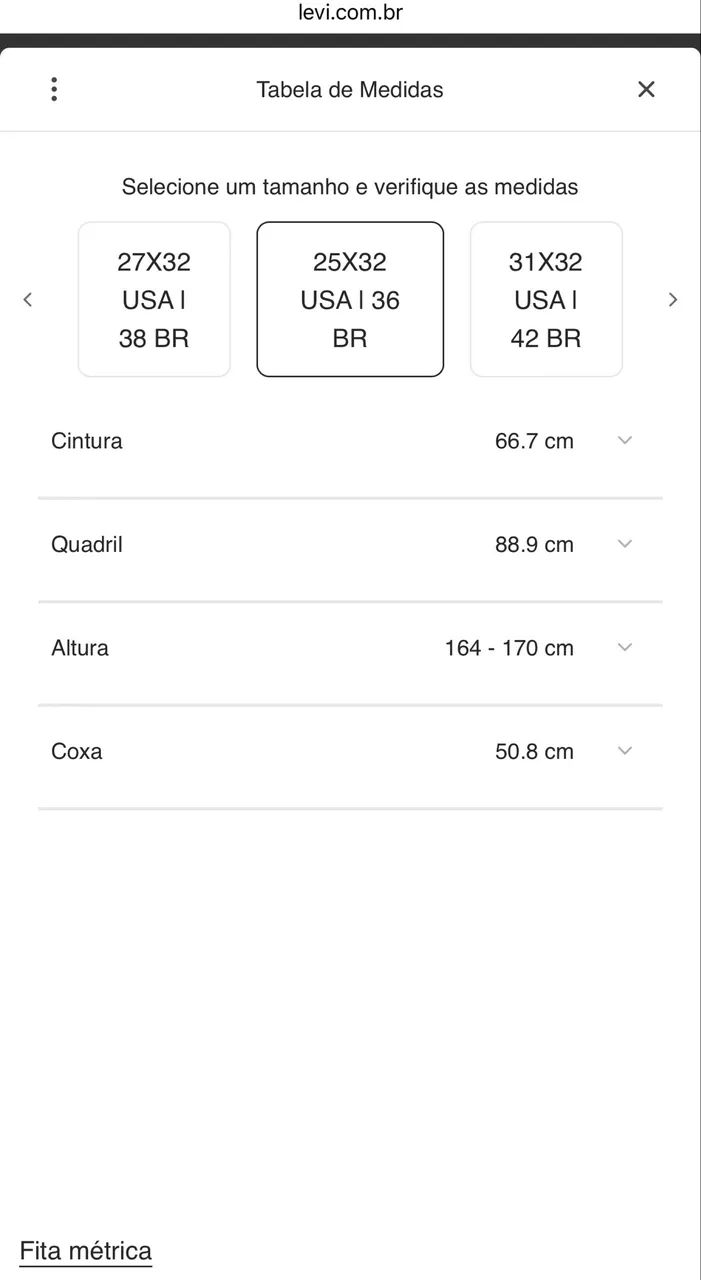Follow the Fita métrica link
Viewport: 701px width, 1280px height.
click(86, 1251)
